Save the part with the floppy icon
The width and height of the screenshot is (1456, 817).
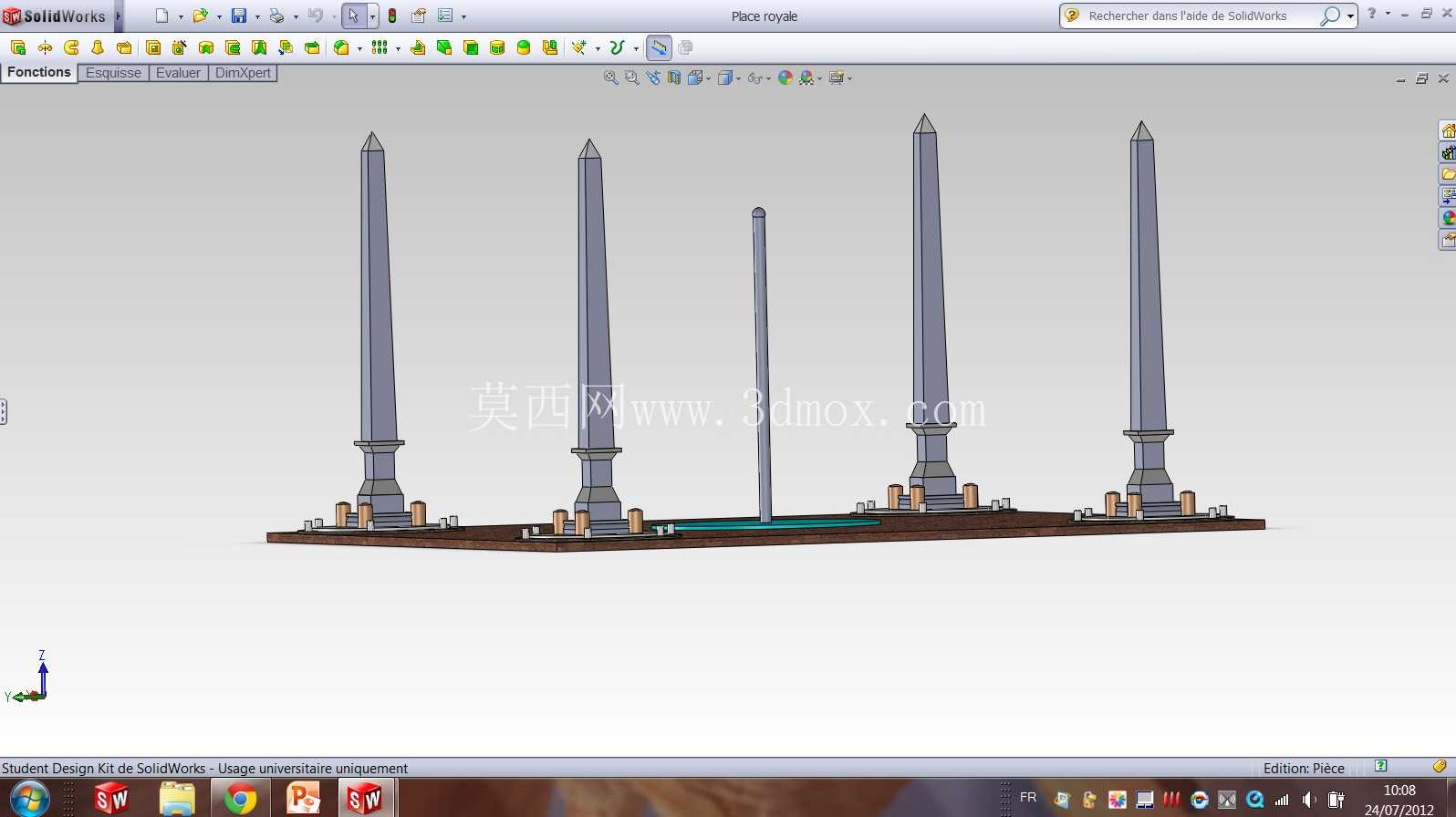(239, 16)
